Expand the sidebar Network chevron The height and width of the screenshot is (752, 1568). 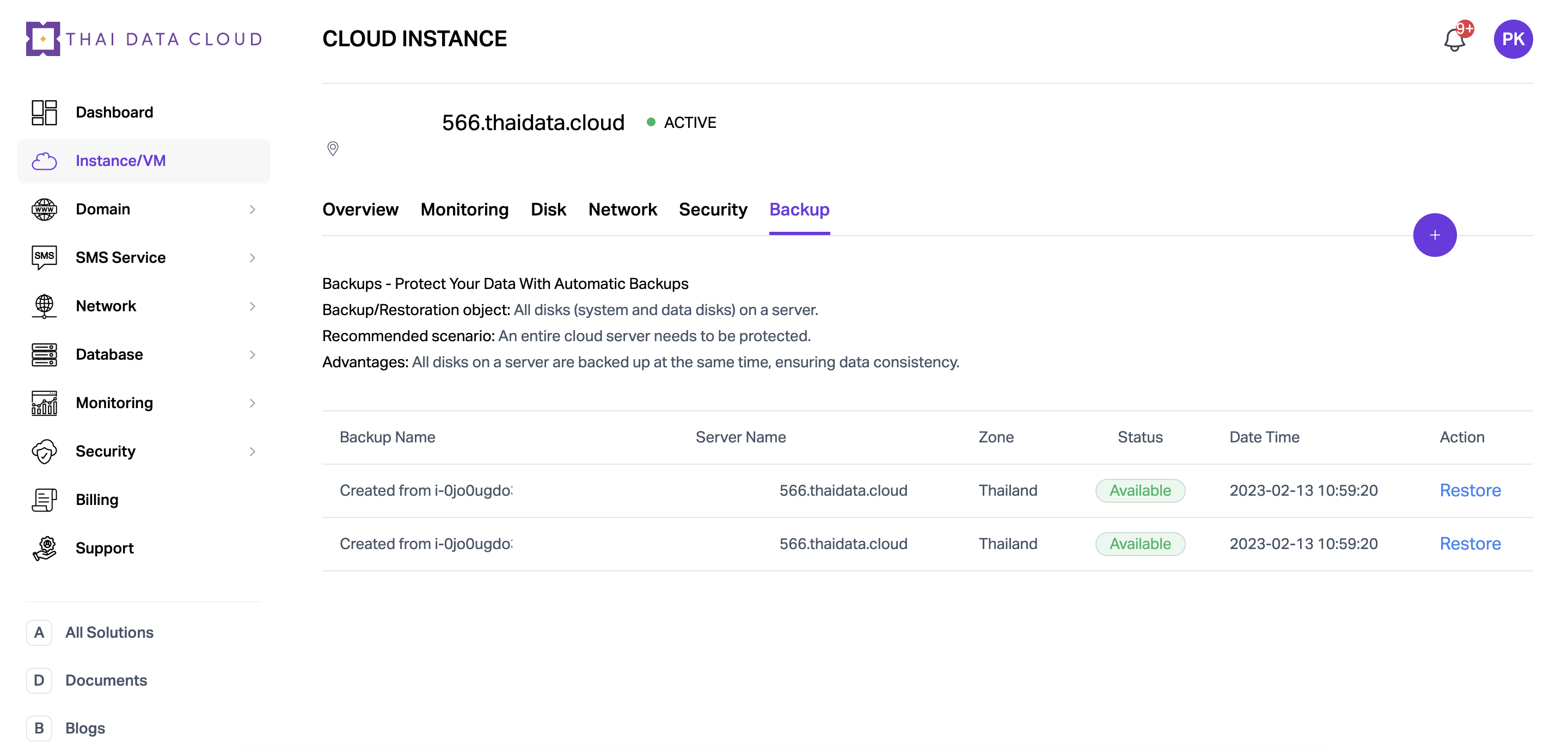click(x=252, y=306)
